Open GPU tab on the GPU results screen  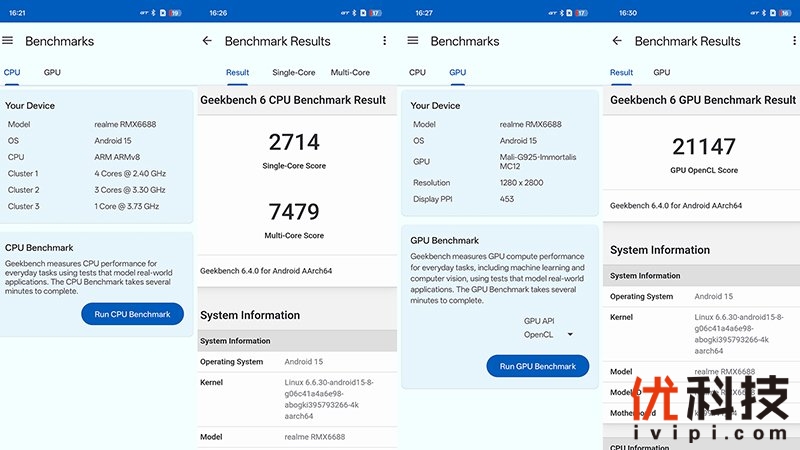click(662, 72)
